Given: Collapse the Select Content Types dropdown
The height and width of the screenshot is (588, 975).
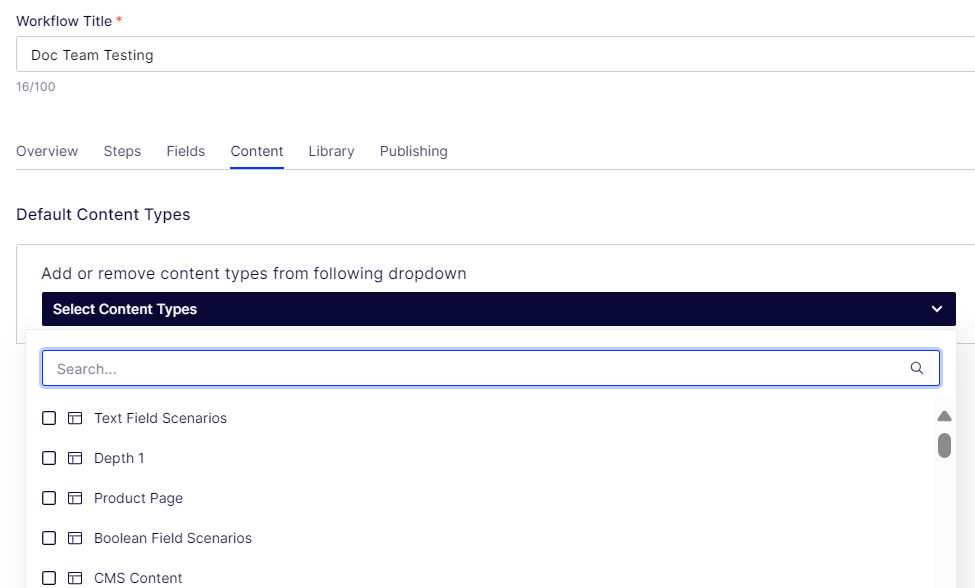Looking at the screenshot, I should tap(499, 309).
